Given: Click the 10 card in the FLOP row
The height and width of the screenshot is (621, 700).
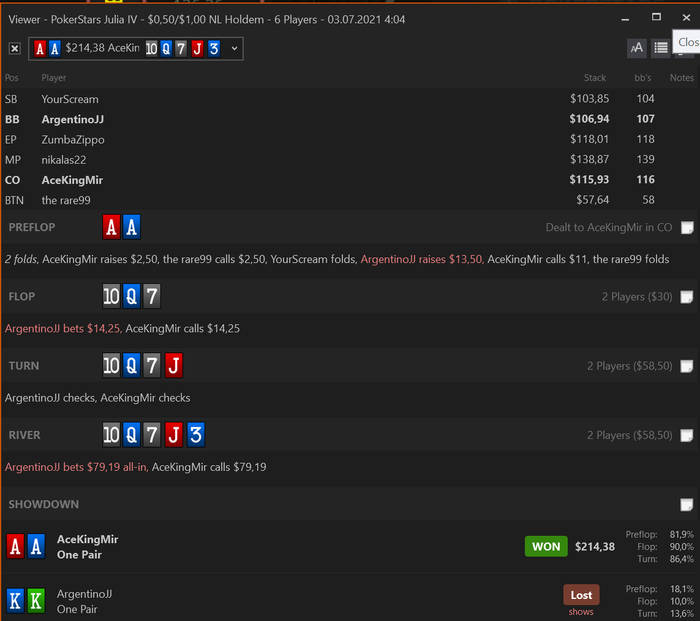Looking at the screenshot, I should coord(112,296).
